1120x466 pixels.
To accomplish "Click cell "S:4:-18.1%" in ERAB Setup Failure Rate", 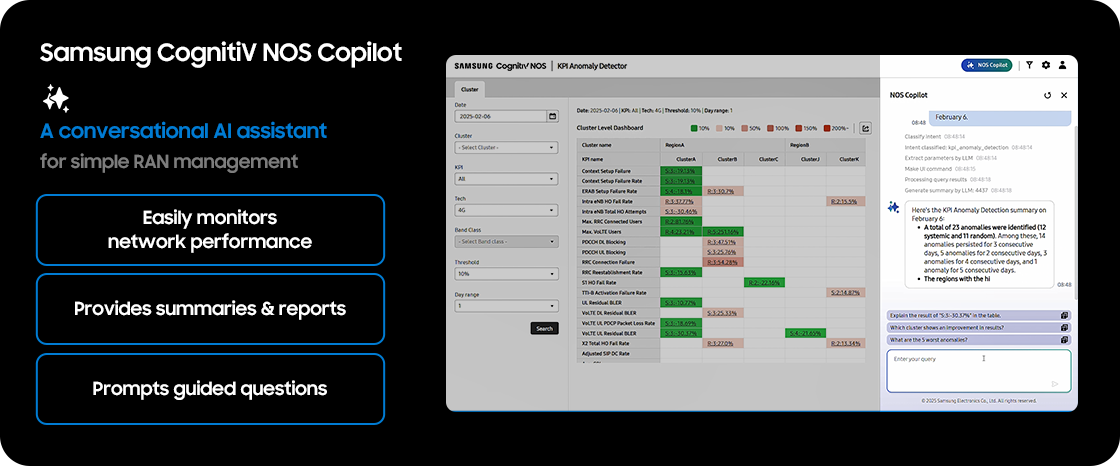I will pos(681,191).
